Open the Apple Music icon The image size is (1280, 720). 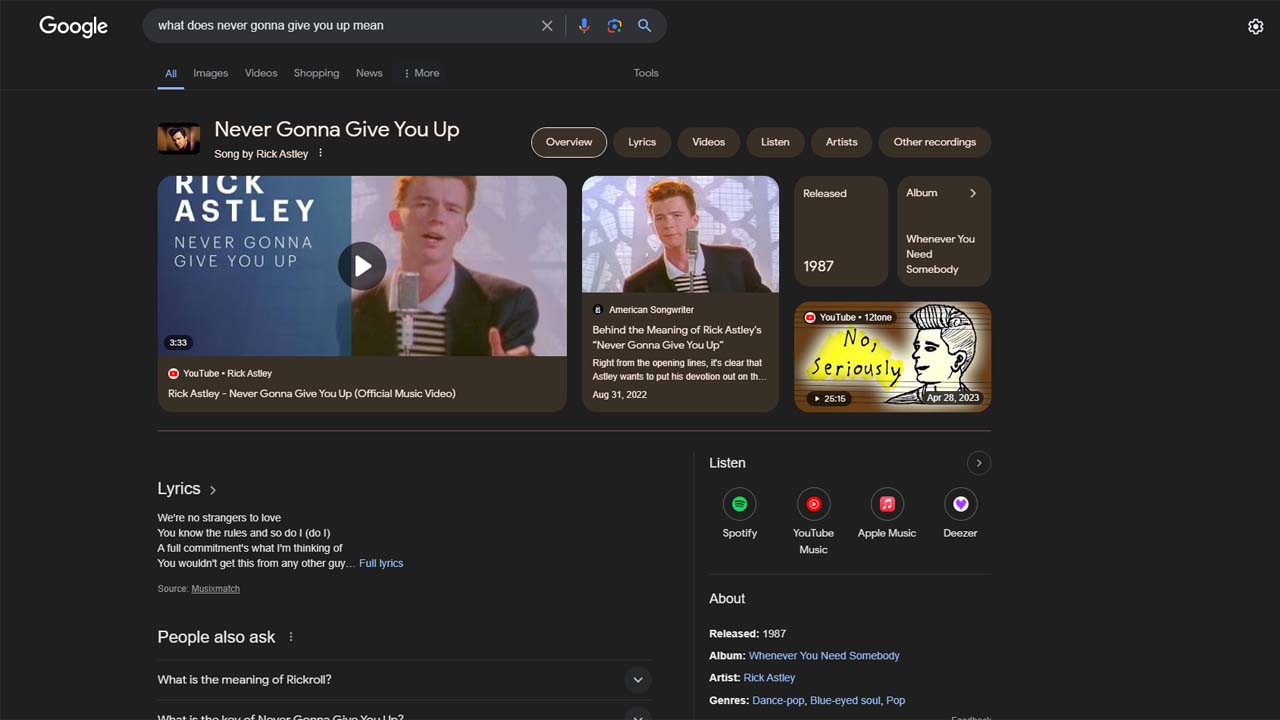click(x=886, y=505)
